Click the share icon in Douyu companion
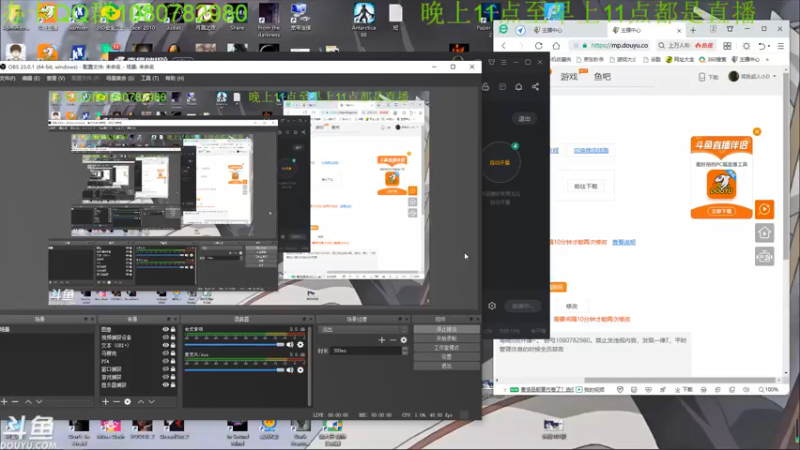The height and width of the screenshot is (450, 800). click(535, 87)
